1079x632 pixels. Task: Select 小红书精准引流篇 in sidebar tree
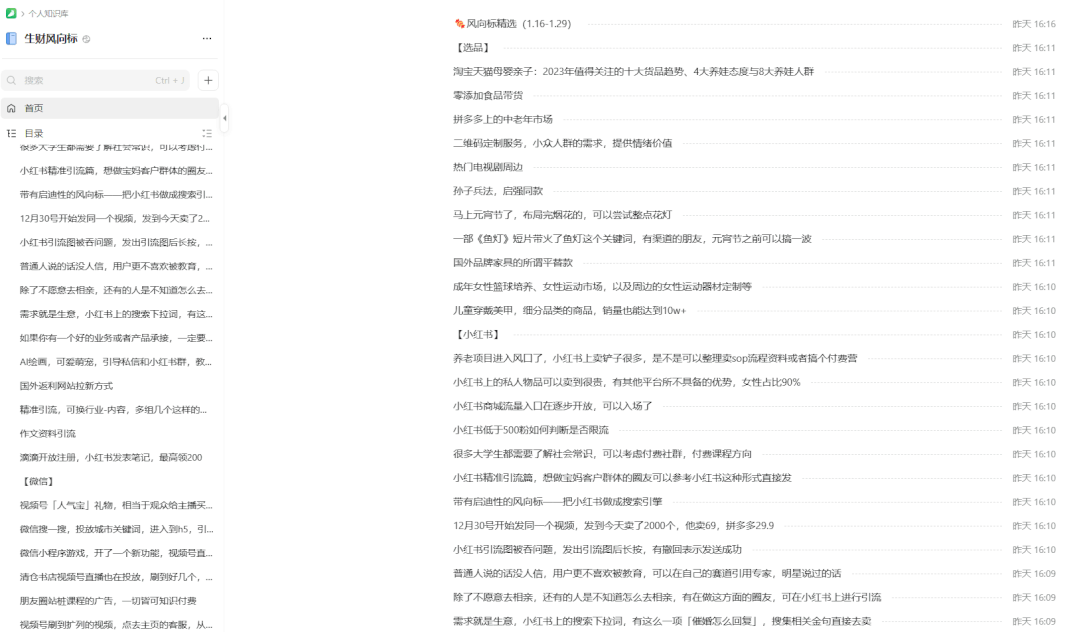[x=116, y=171]
